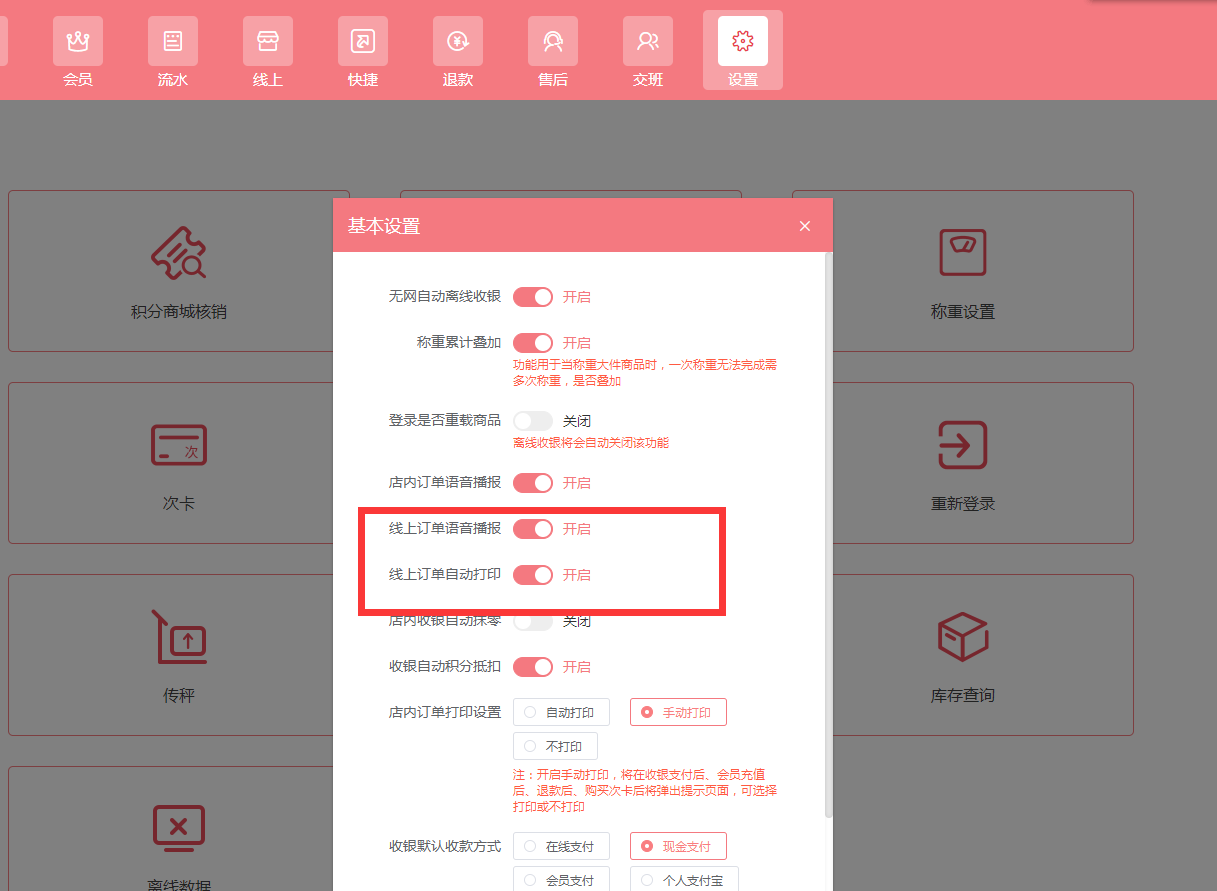The height and width of the screenshot is (891, 1217).
Task: Close the 基本设置 dialog
Action: pos(805,226)
